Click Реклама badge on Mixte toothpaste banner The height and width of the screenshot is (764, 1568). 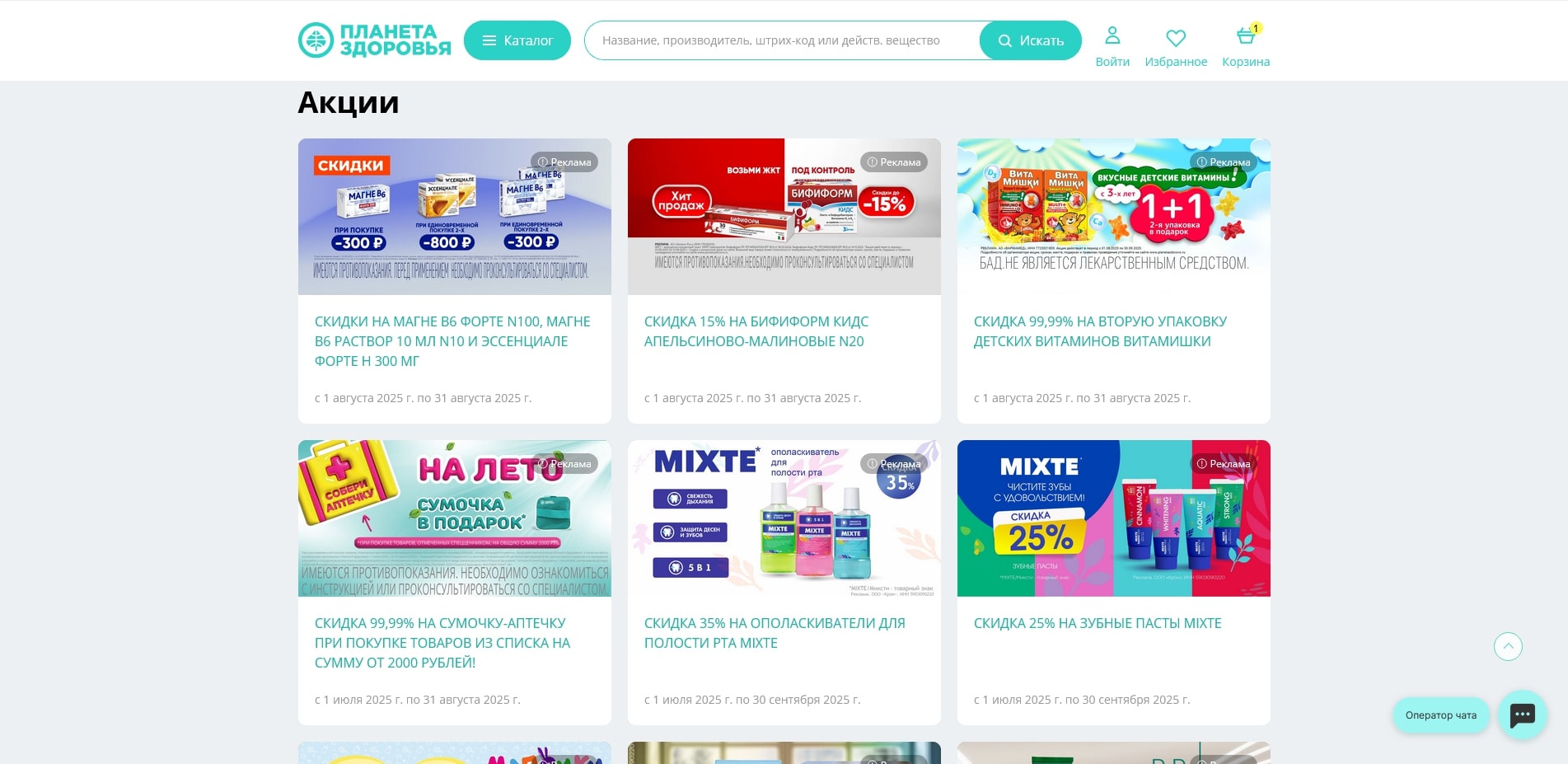1224,464
